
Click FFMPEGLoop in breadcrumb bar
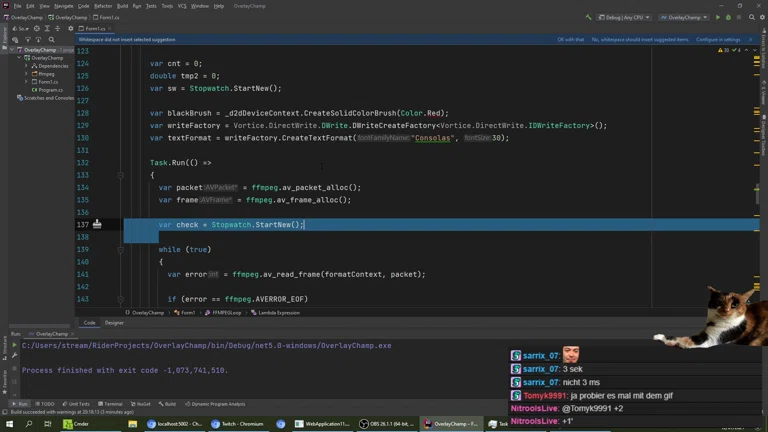pyautogui.click(x=223, y=312)
